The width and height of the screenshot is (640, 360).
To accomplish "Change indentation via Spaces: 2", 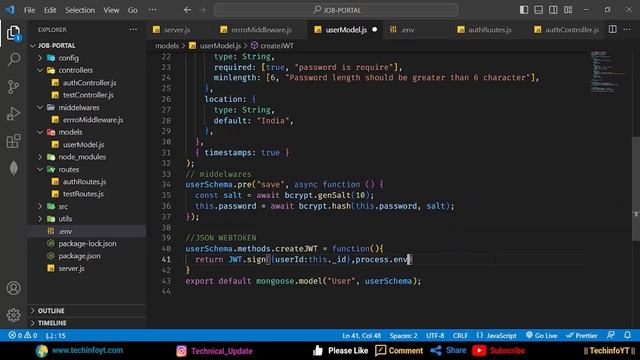I will [x=403, y=336].
